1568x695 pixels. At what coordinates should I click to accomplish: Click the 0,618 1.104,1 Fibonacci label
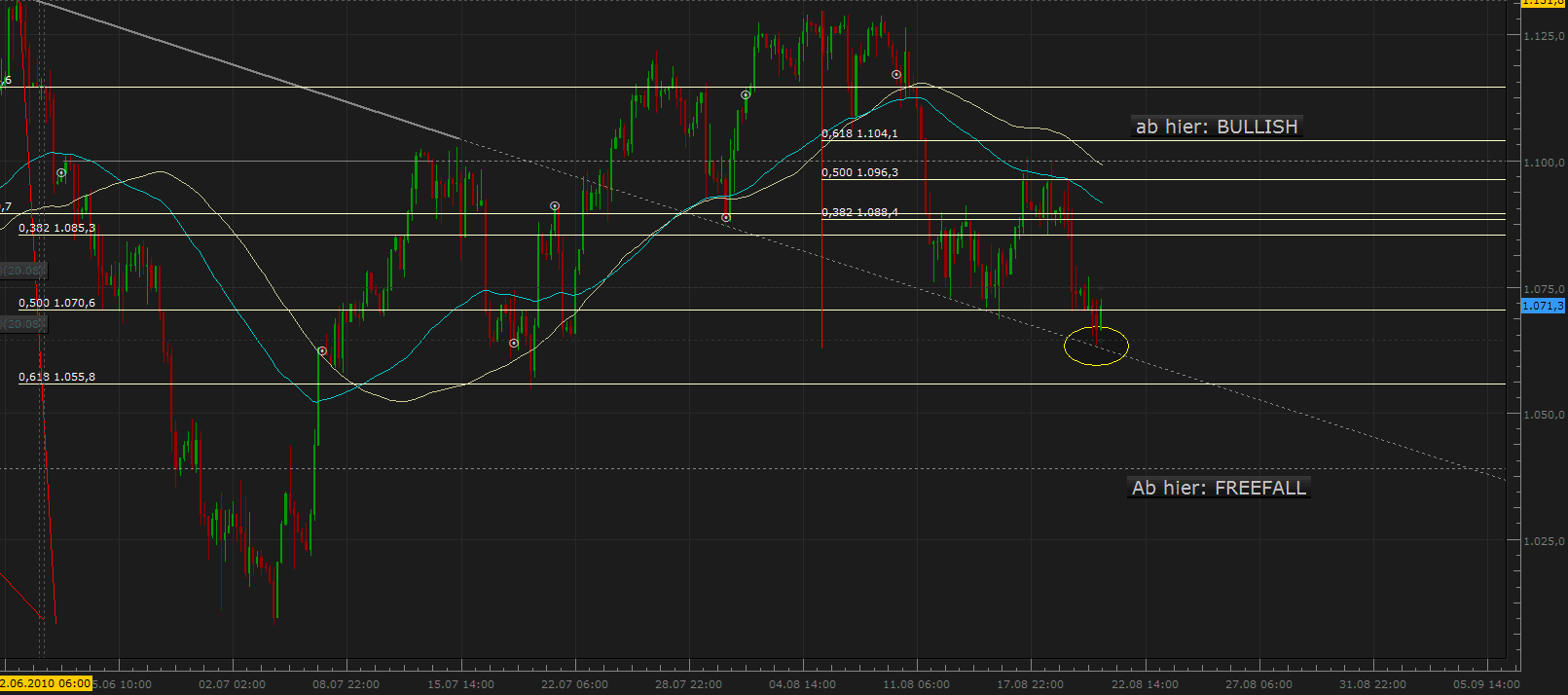(859, 133)
